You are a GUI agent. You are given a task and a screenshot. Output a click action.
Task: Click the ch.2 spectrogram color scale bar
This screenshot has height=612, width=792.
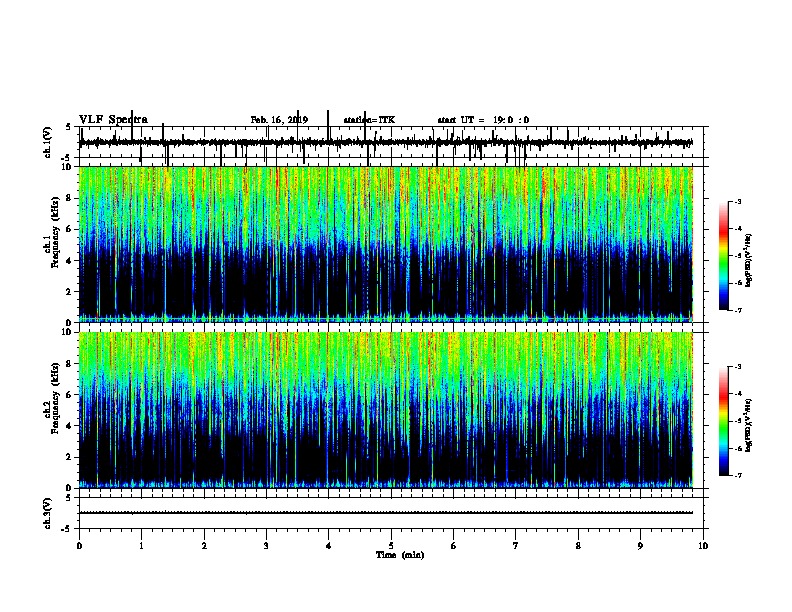(x=723, y=421)
